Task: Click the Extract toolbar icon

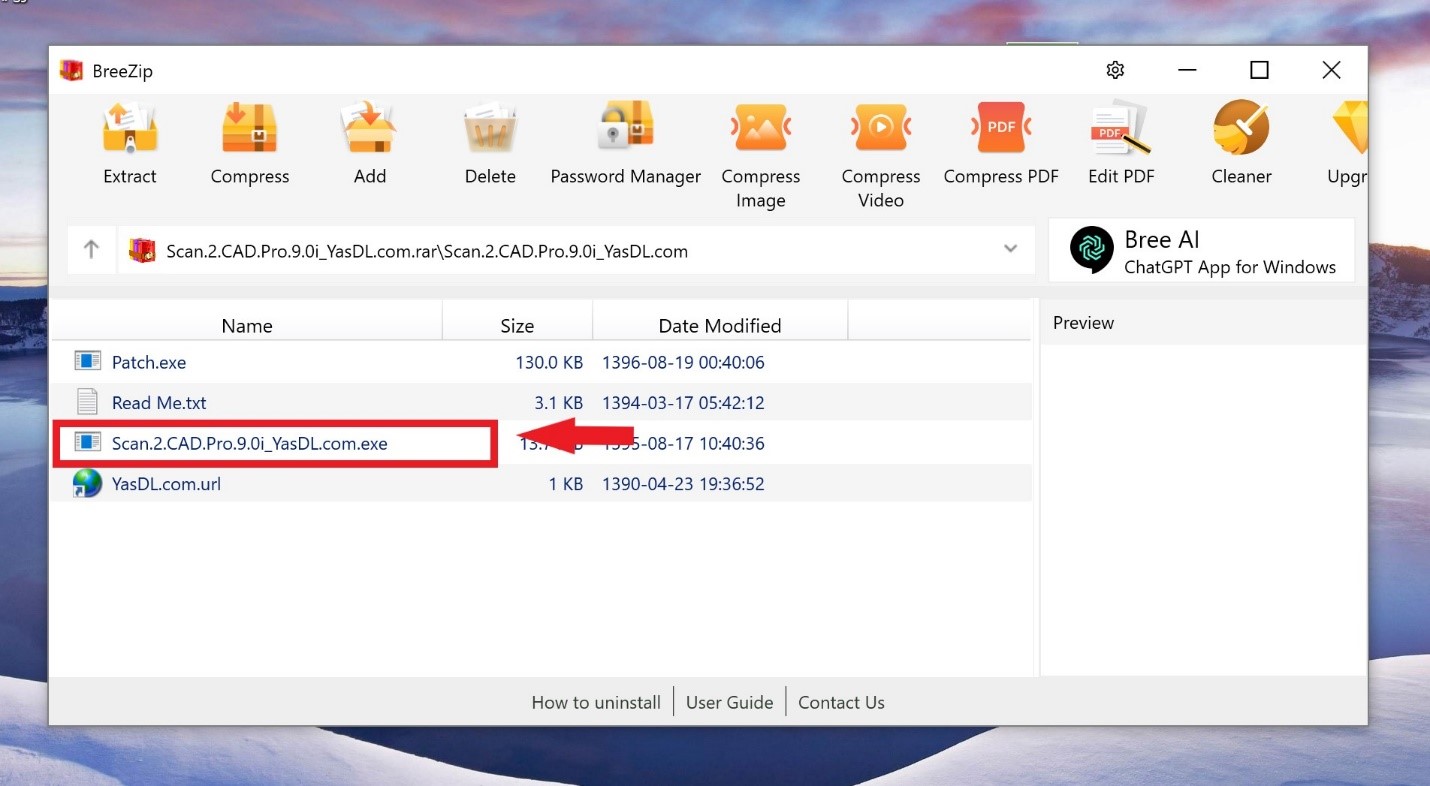Action: [130, 127]
